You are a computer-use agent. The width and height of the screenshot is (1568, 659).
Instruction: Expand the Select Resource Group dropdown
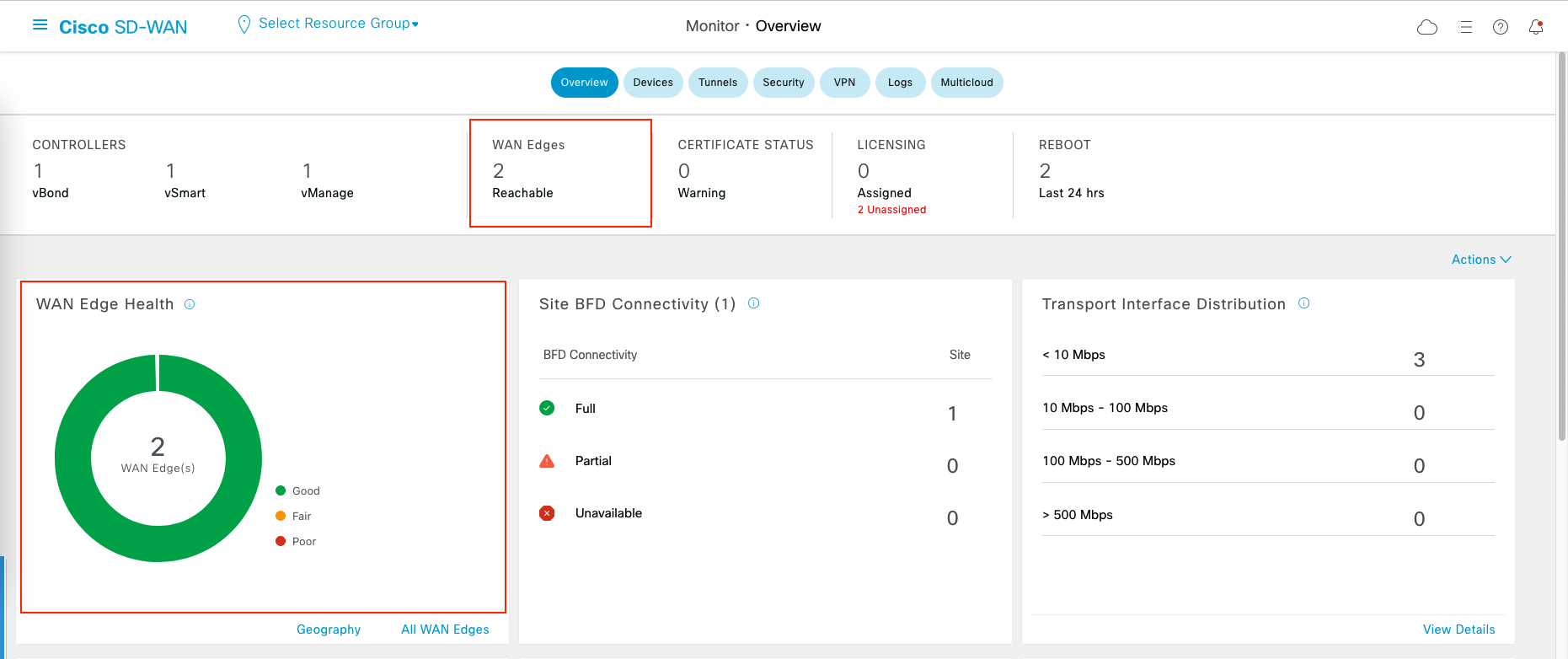pos(337,24)
